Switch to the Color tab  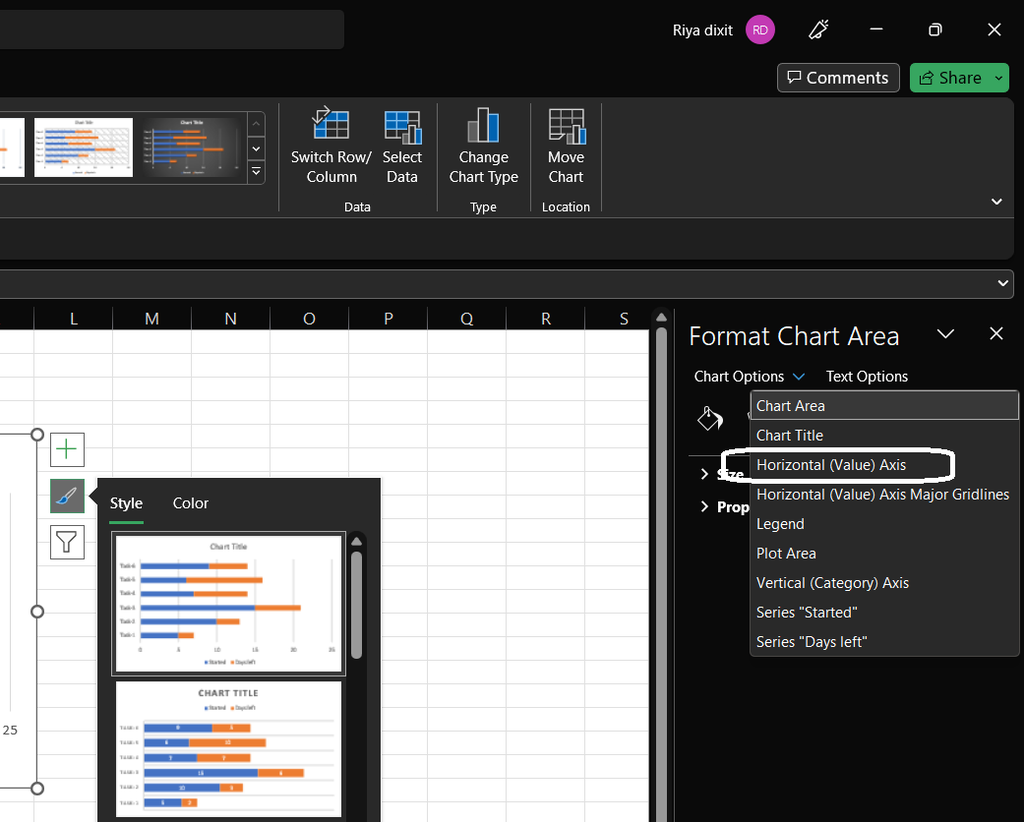[190, 503]
